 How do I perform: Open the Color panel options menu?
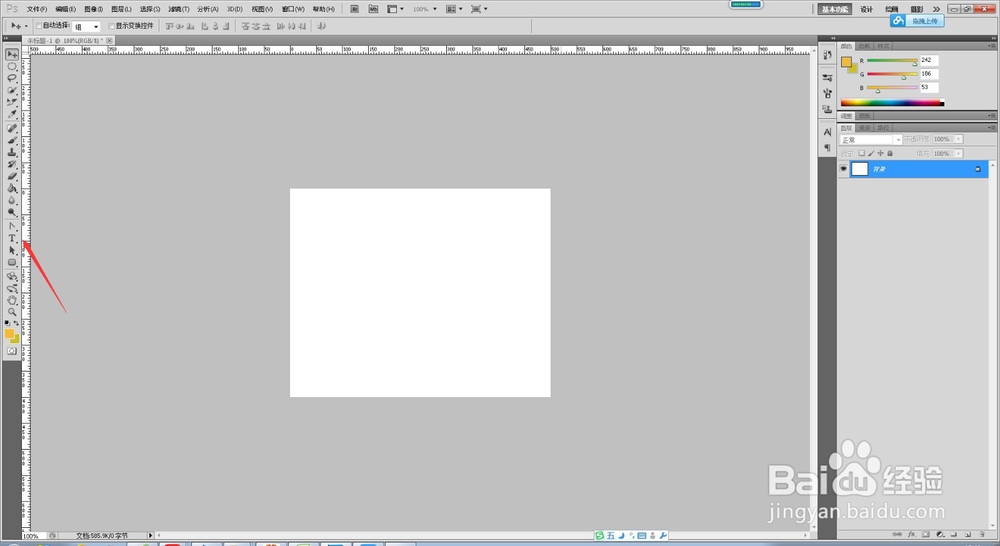992,46
